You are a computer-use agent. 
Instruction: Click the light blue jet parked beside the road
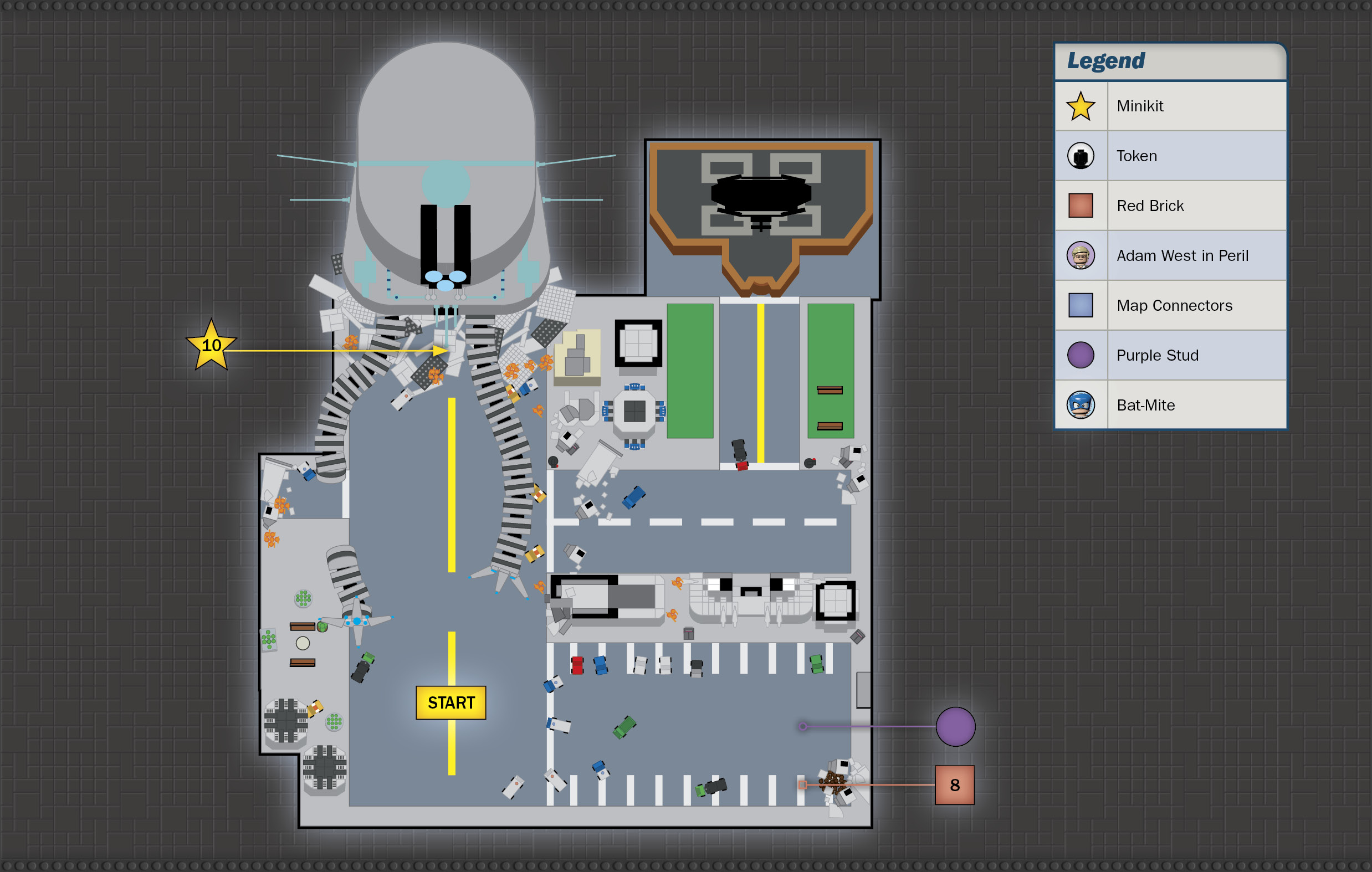pos(357,621)
